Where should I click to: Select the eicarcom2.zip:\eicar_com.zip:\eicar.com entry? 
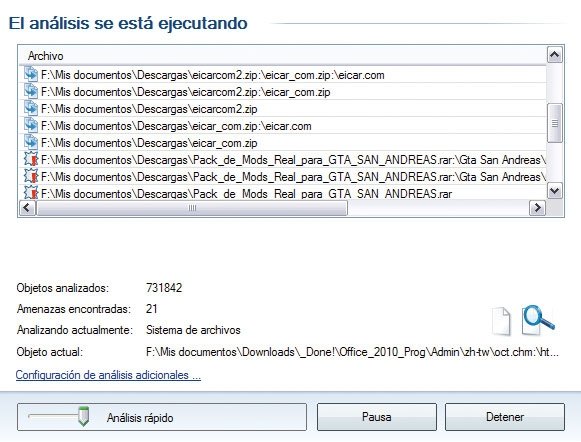(x=283, y=75)
